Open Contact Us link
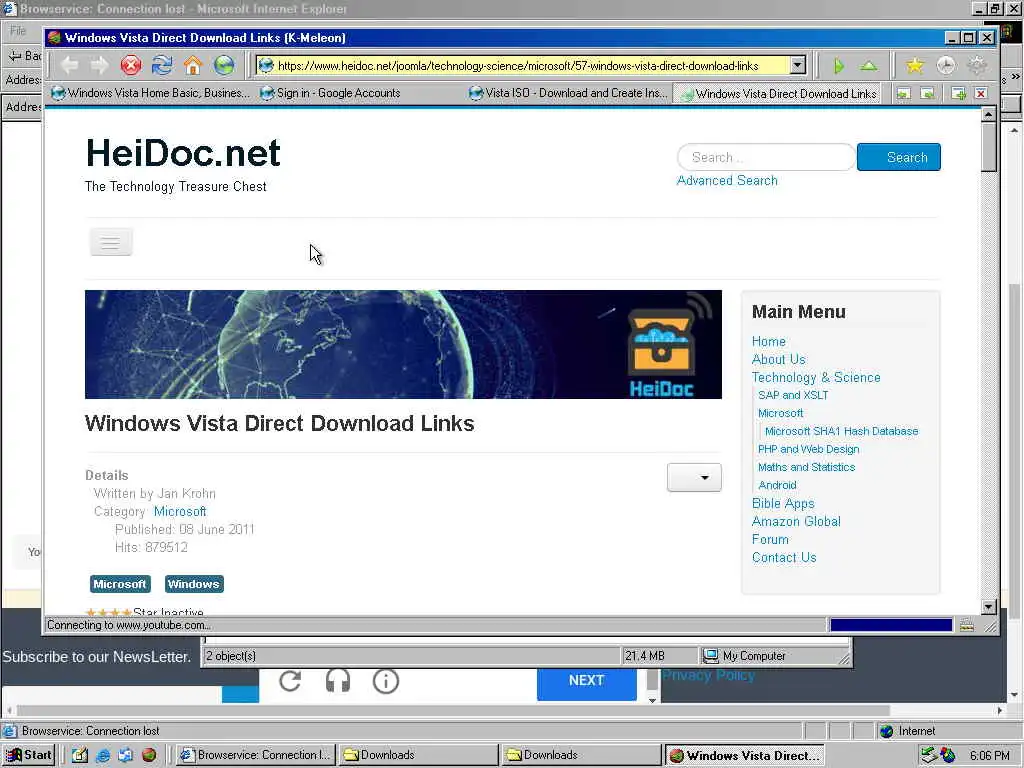 point(784,558)
